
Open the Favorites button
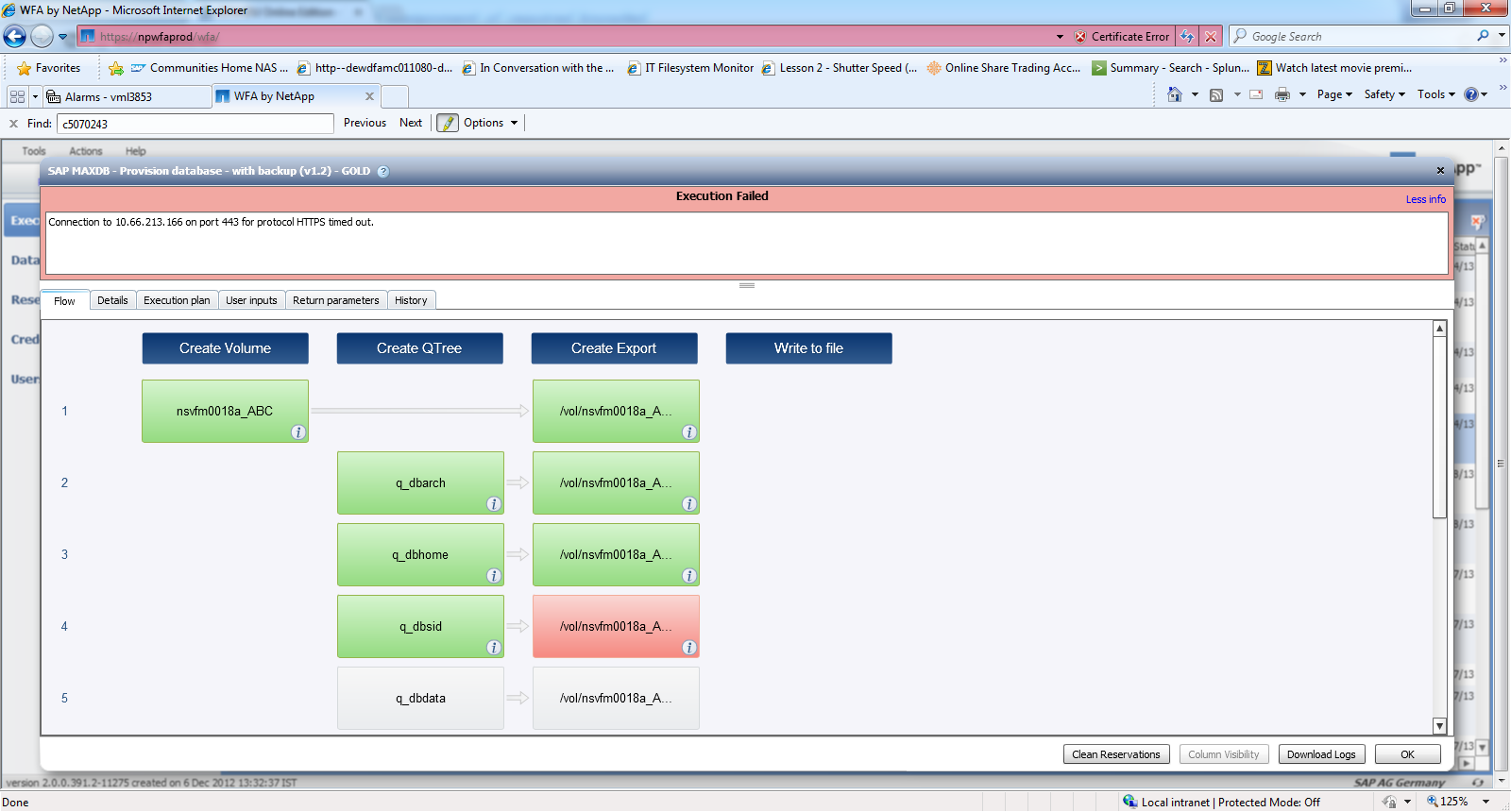(49, 68)
